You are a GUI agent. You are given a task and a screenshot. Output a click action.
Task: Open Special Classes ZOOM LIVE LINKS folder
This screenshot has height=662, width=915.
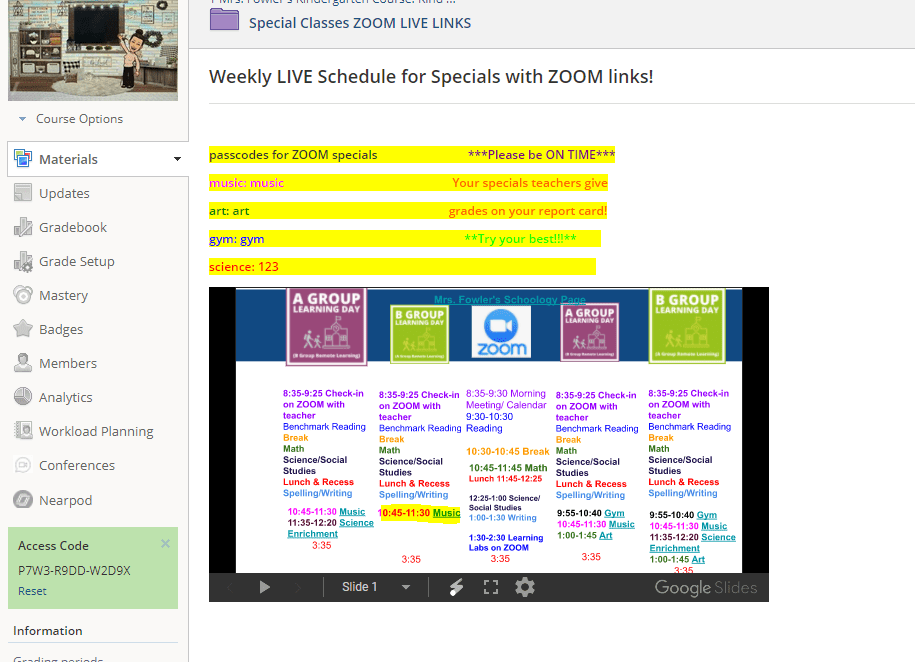tap(359, 23)
